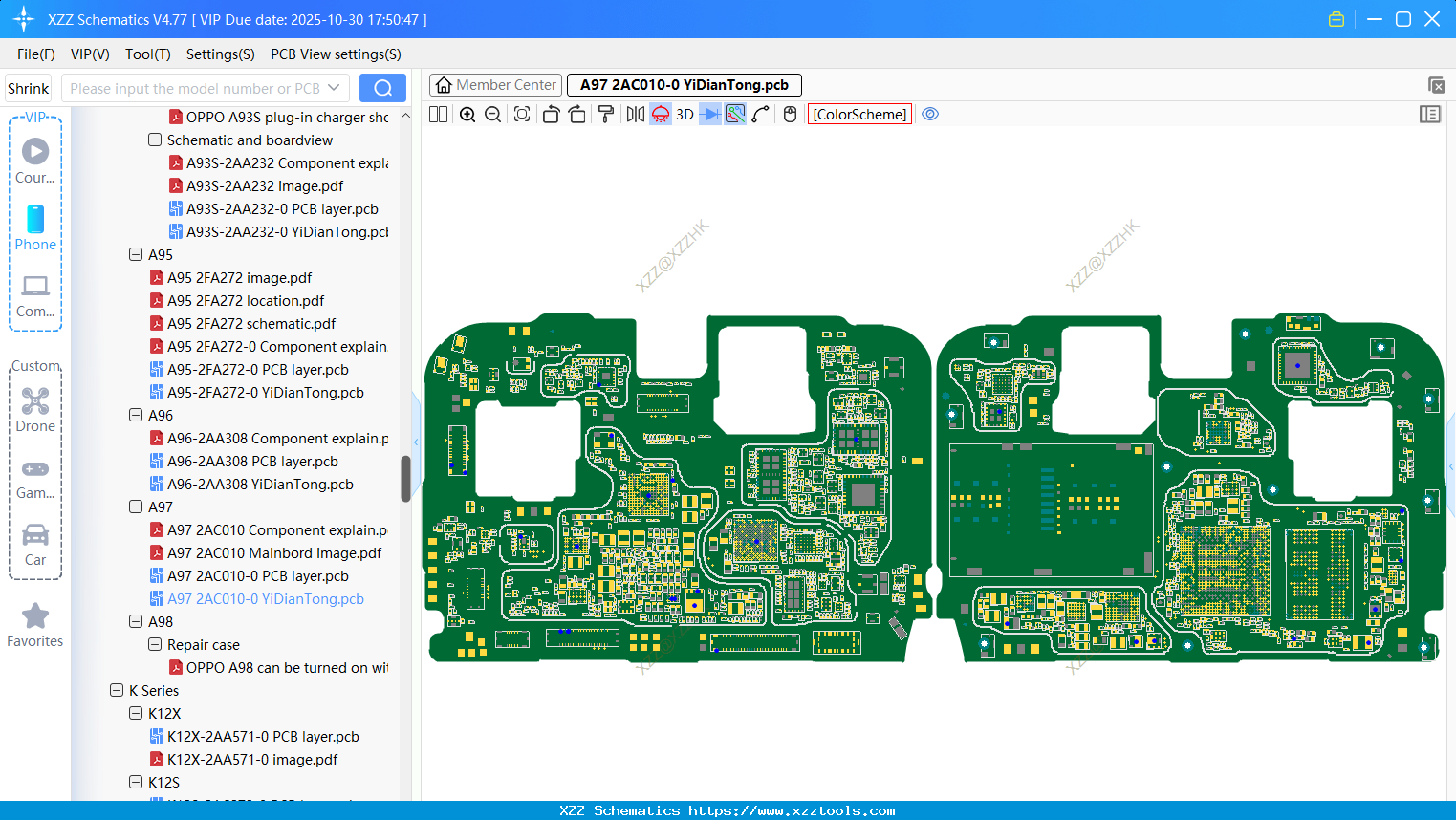
Task: Select the paint roller tool in toolbar
Action: coord(605,114)
